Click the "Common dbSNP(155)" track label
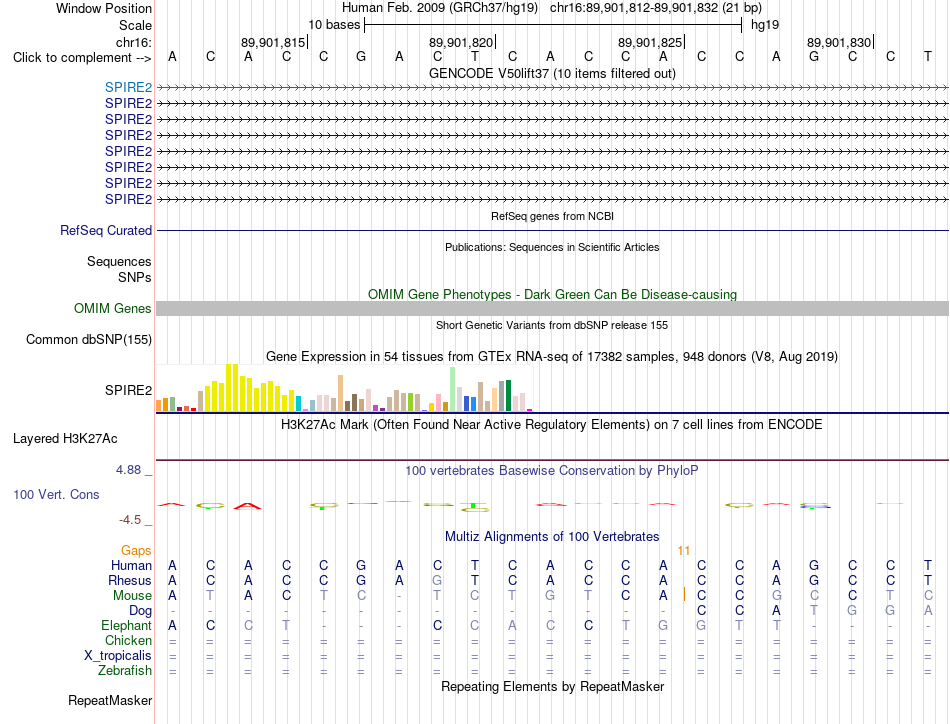 click(89, 339)
